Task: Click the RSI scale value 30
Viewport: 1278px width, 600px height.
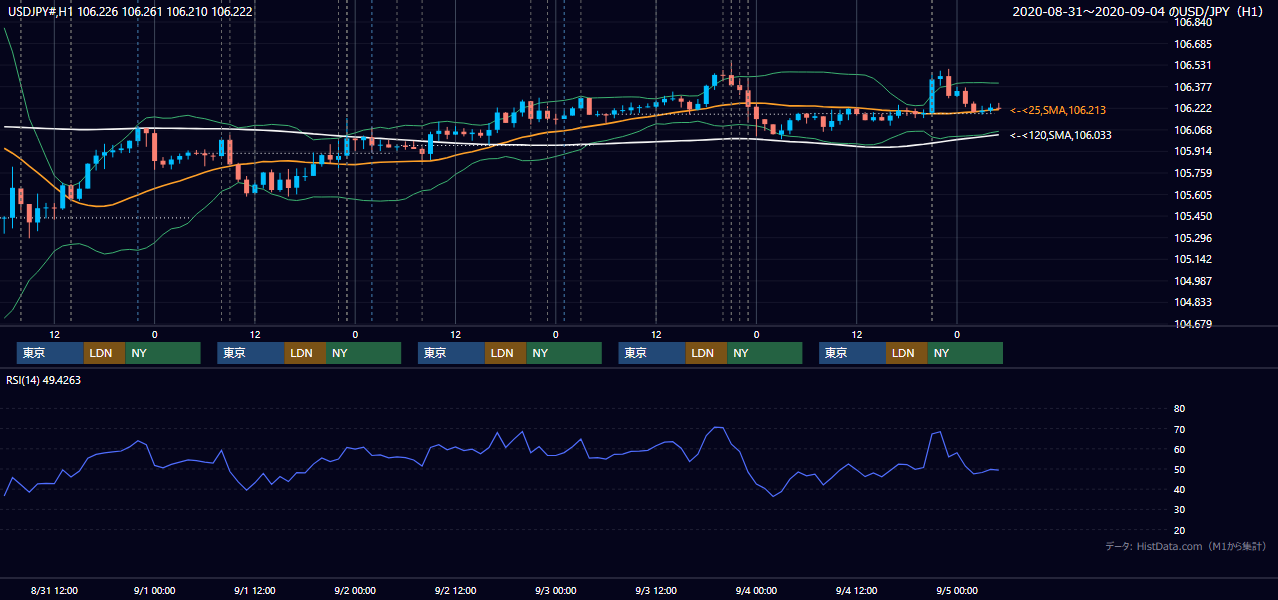Action: click(1179, 510)
